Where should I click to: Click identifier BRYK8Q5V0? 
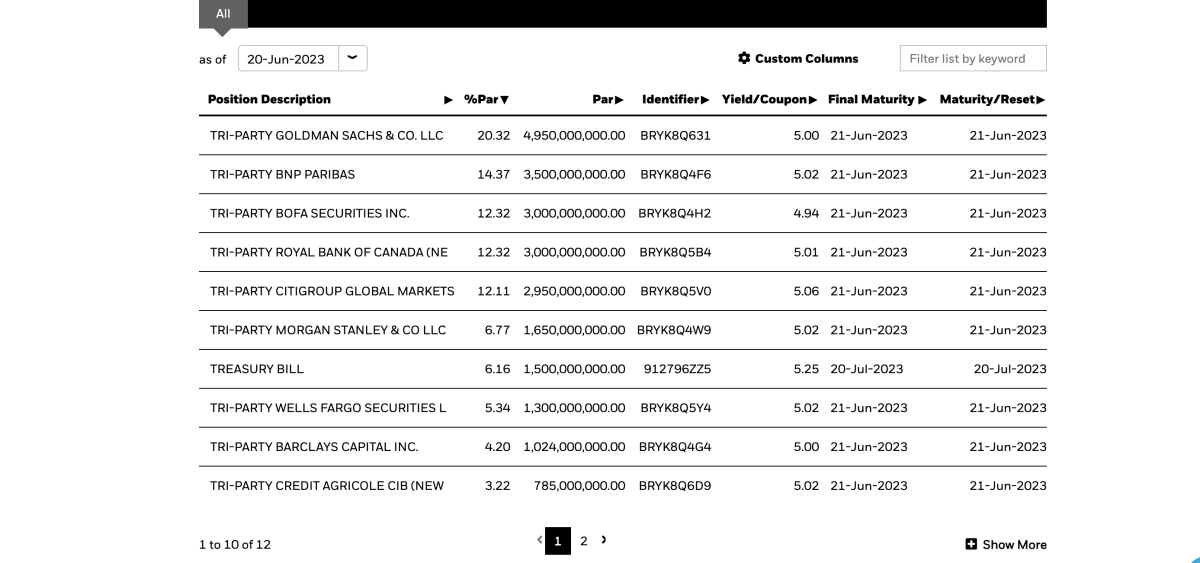[676, 291]
